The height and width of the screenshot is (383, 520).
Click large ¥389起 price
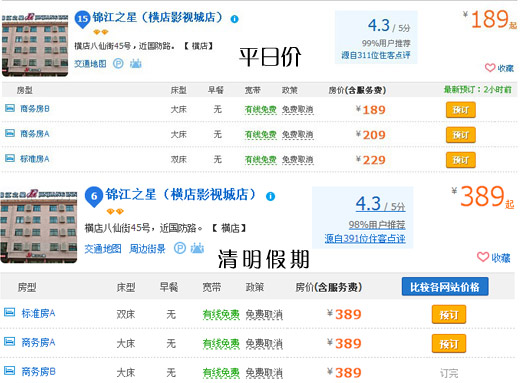pyautogui.click(x=483, y=197)
